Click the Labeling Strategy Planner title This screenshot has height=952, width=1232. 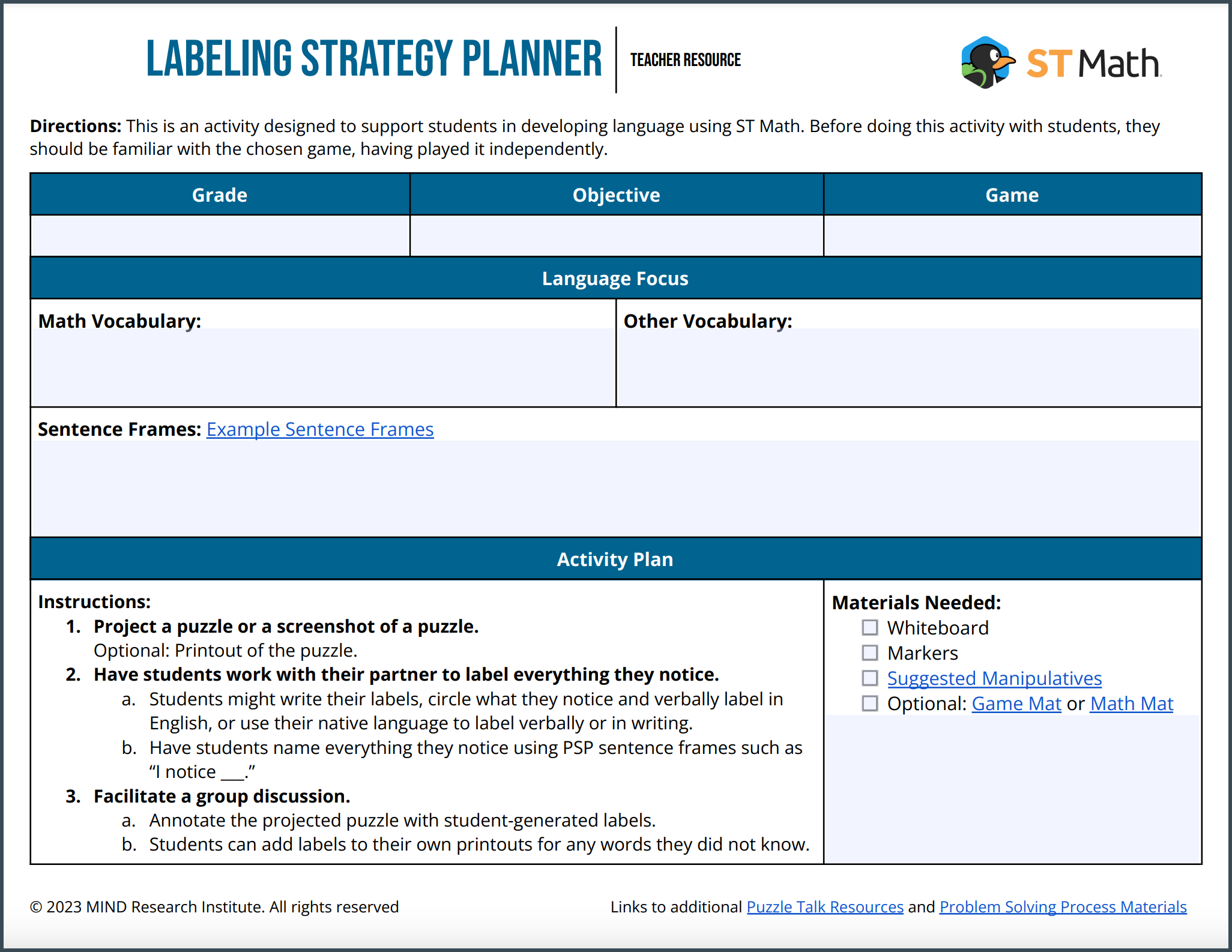click(374, 59)
